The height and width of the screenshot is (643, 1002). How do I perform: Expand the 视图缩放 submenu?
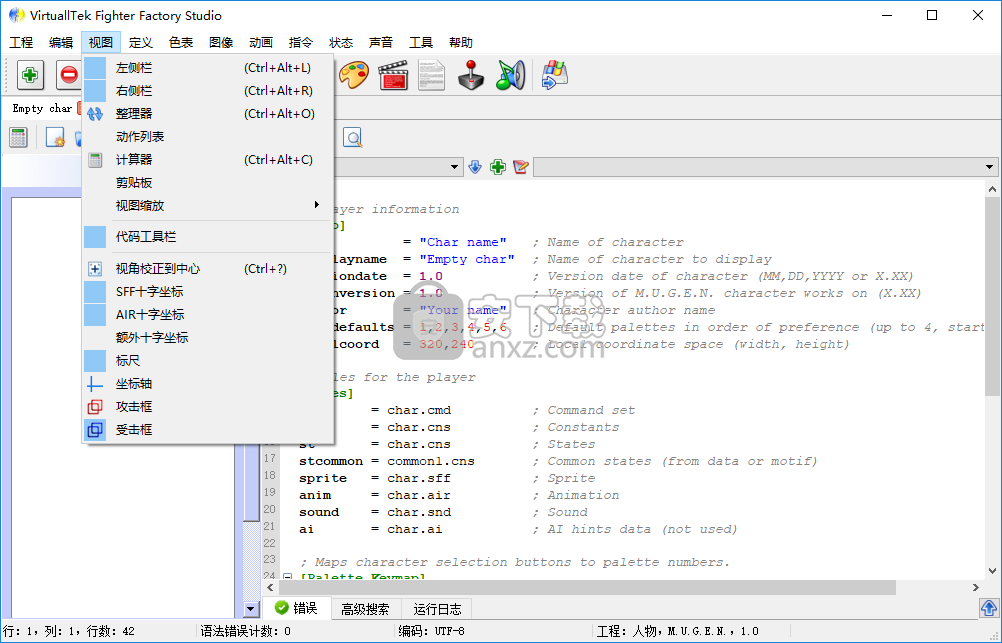208,206
